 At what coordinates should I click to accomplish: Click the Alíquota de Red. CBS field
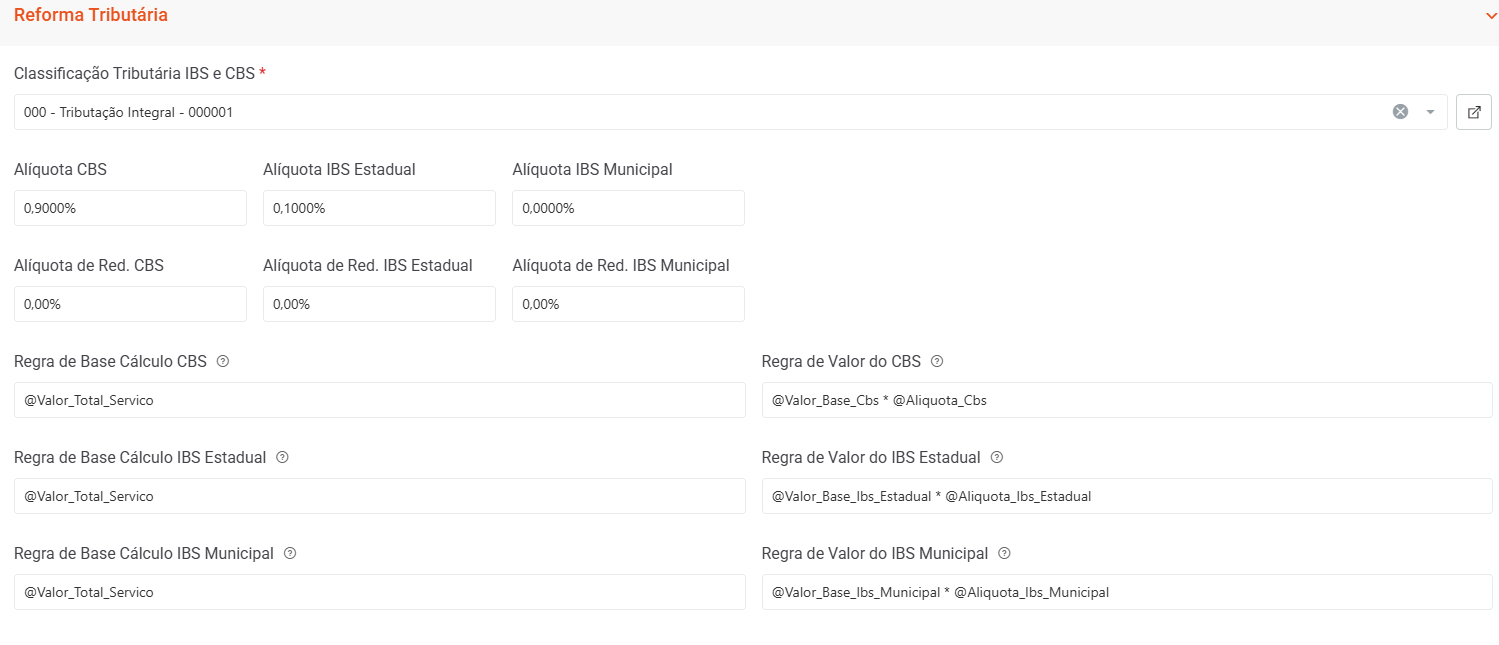pyautogui.click(x=130, y=304)
